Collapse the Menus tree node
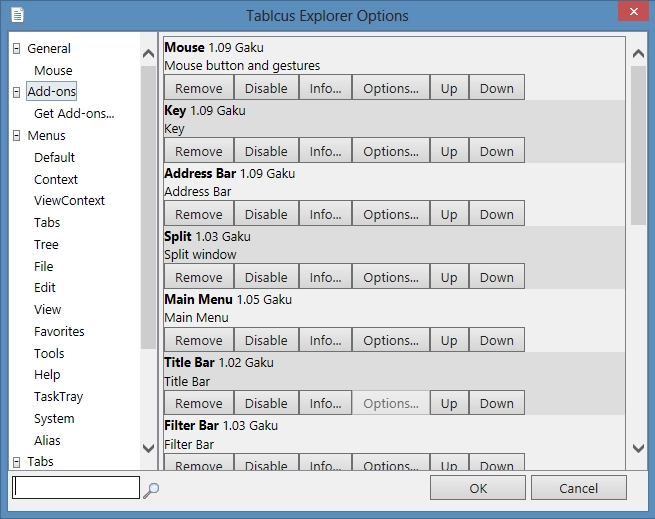Viewport: 655px width, 519px height. (x=16, y=135)
